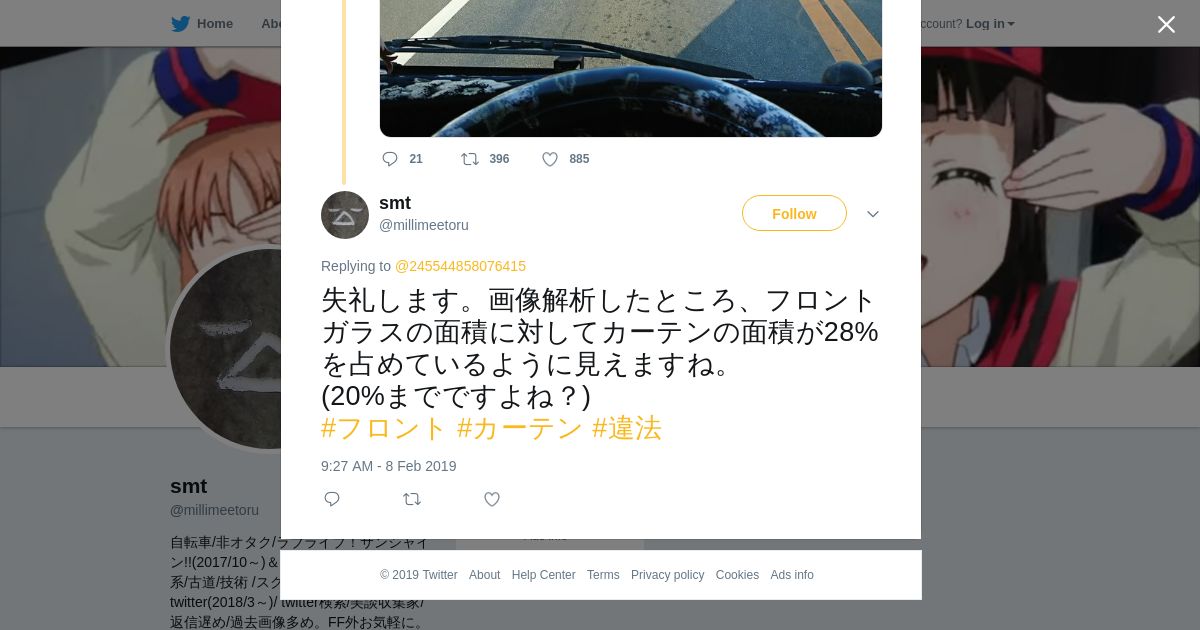The width and height of the screenshot is (1200, 630).
Task: View the dashboard photo in the parent tweet
Action: [x=631, y=68]
